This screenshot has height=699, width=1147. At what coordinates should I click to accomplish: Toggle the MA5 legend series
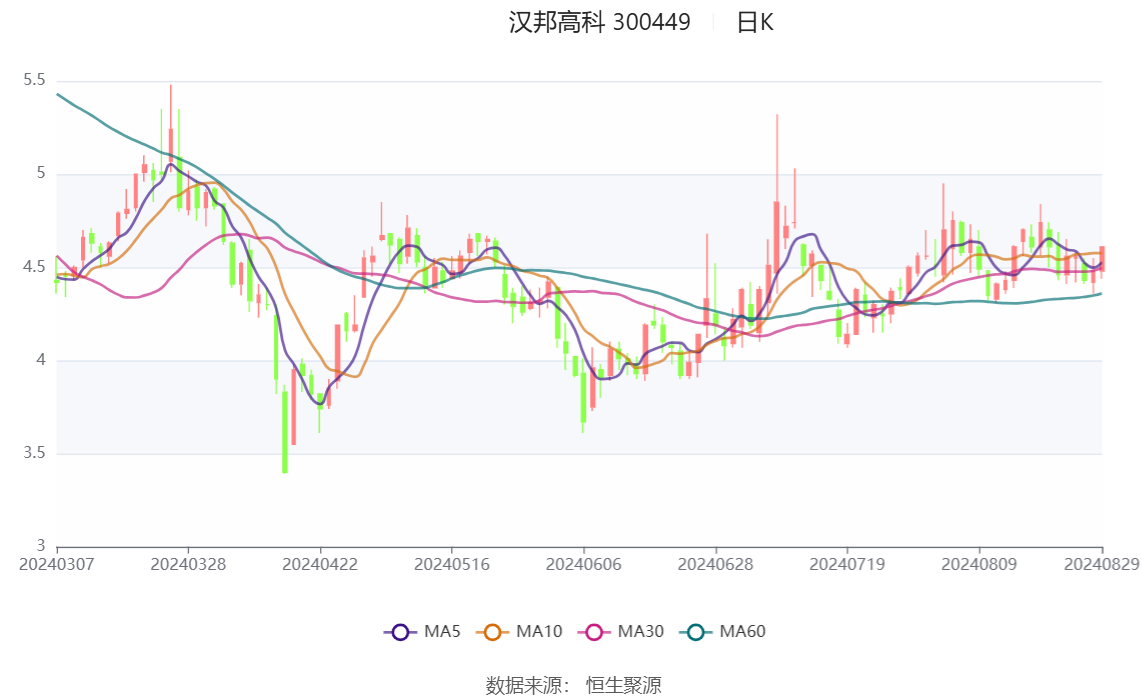click(422, 632)
